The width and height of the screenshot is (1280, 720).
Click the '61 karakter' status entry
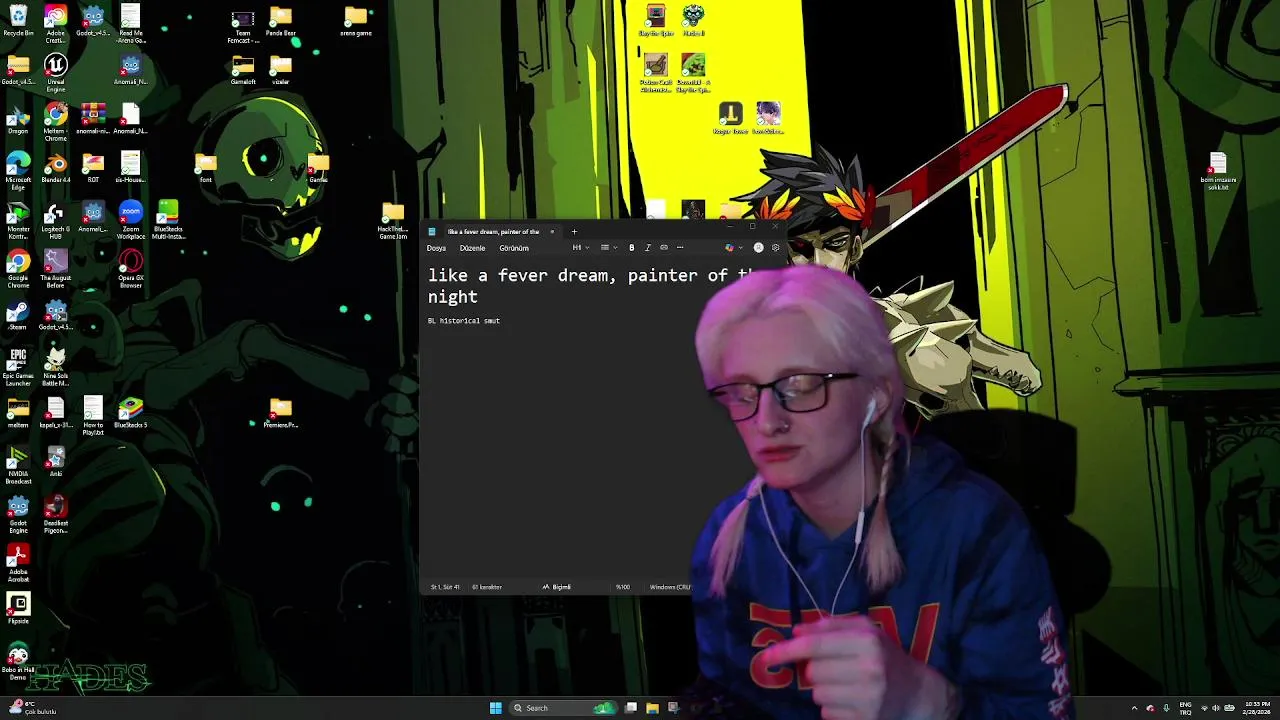pos(486,587)
